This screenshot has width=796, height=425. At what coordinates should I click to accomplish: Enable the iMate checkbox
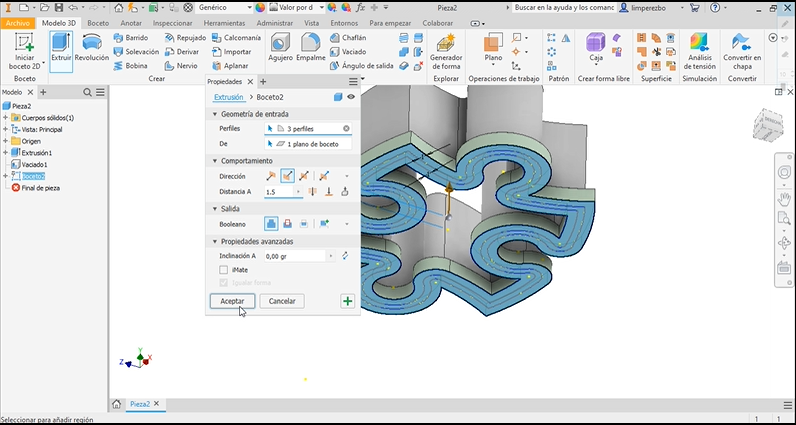pos(223,270)
